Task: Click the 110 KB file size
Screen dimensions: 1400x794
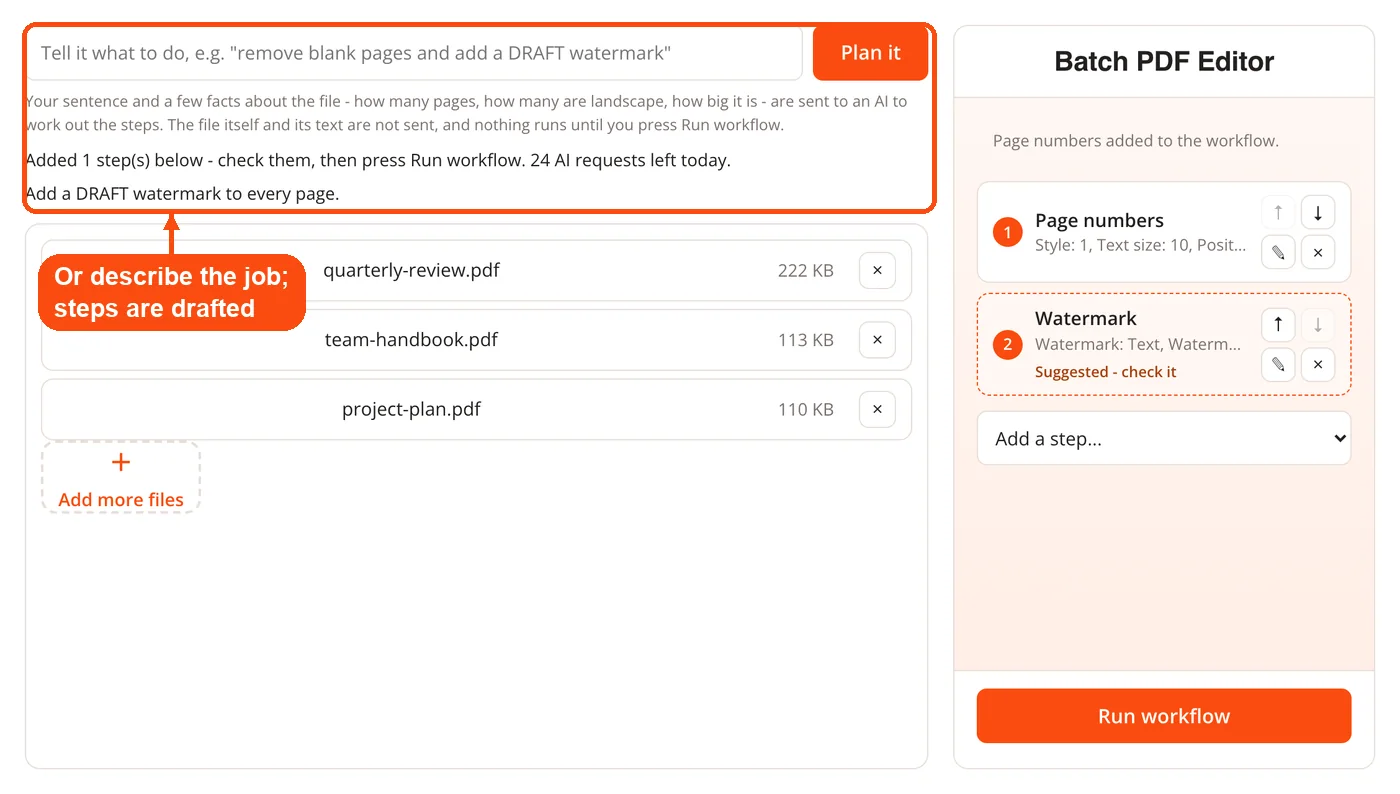Action: click(x=806, y=409)
